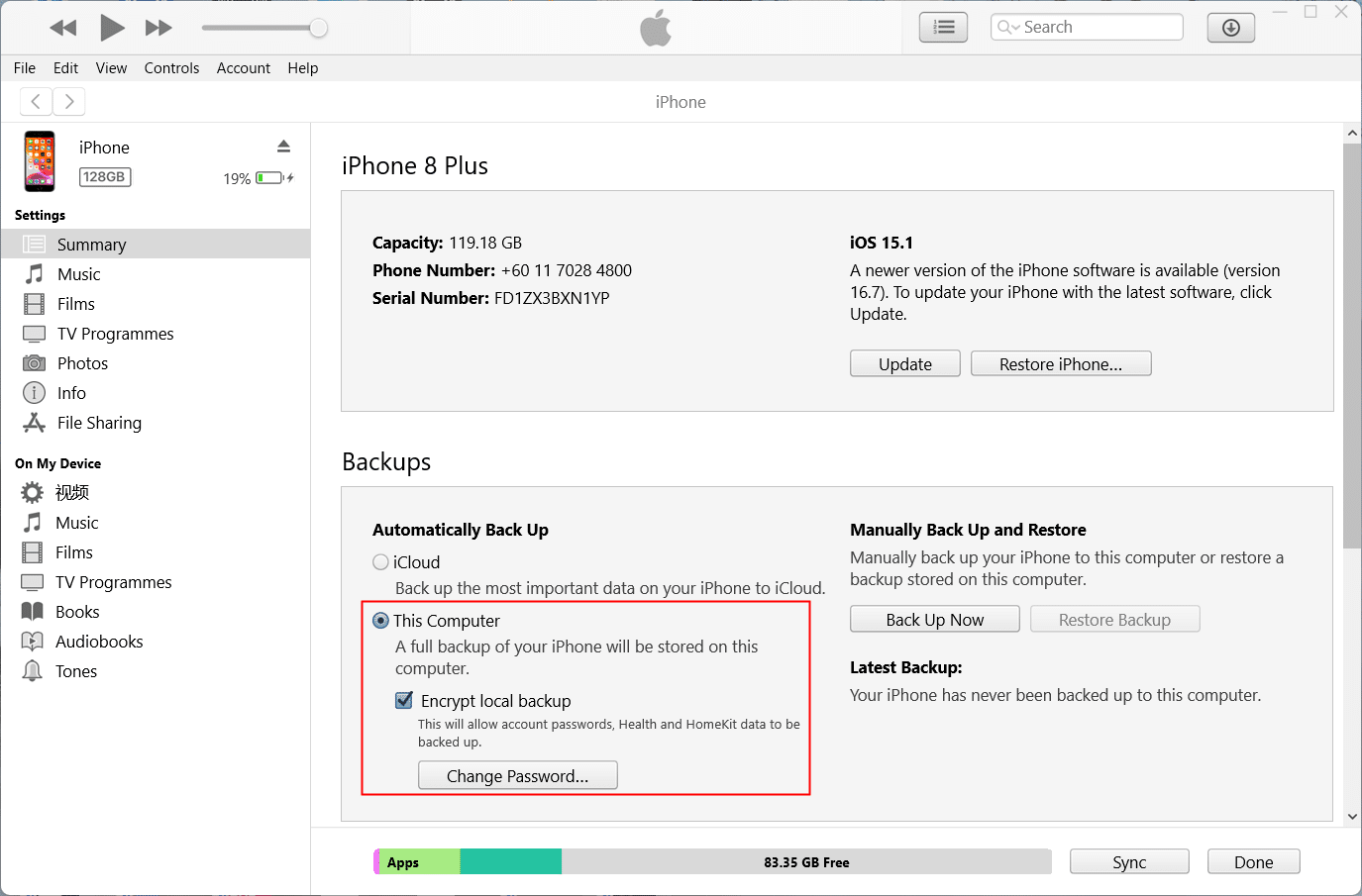Click the Capacity 119.18 GB text

point(447,243)
